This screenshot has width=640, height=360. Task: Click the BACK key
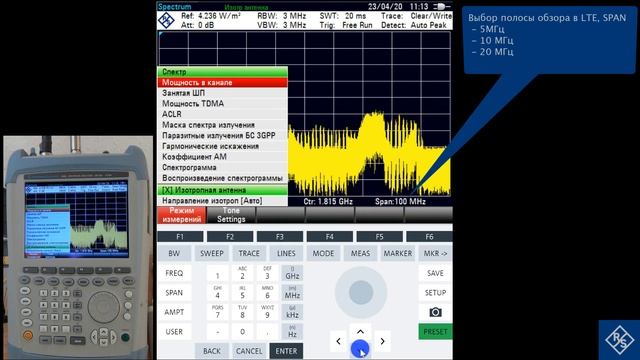tap(211, 351)
